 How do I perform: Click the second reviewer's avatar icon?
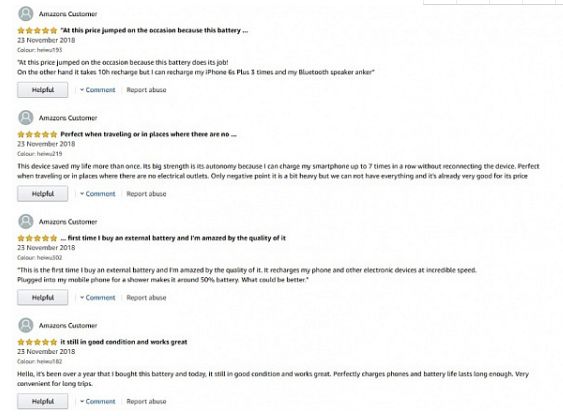tap(26, 118)
